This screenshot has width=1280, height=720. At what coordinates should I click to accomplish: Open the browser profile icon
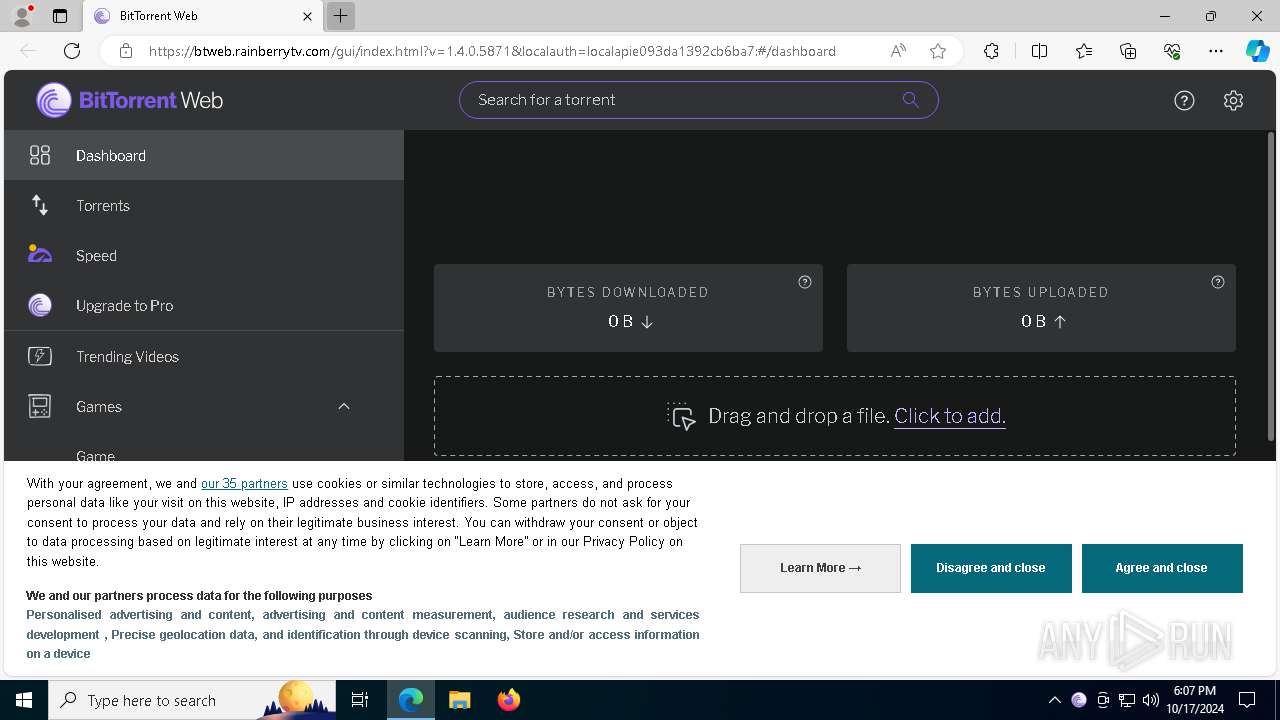22,16
